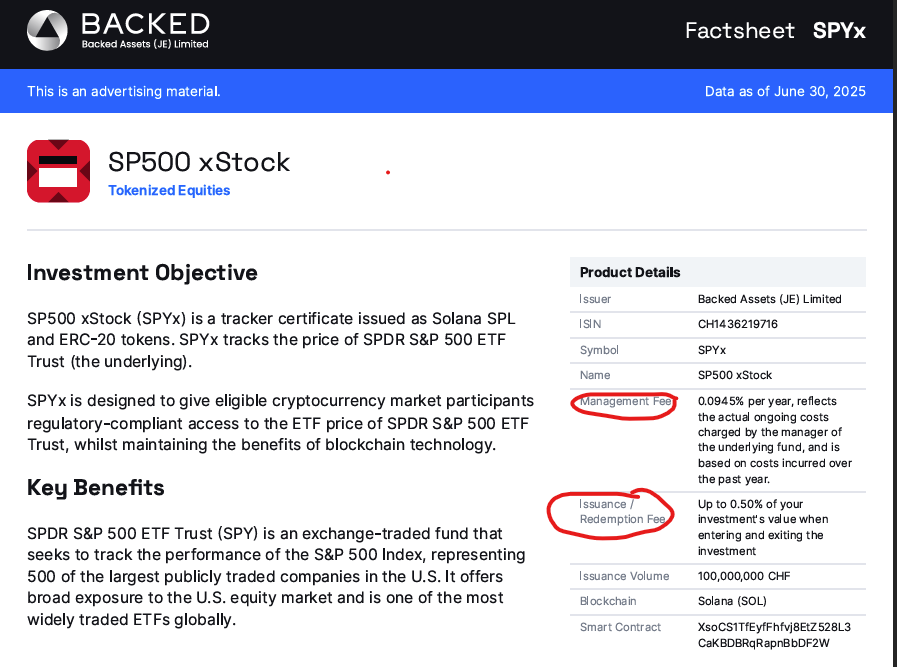
Task: Click the Solana (SOL) value
Action: (x=732, y=601)
